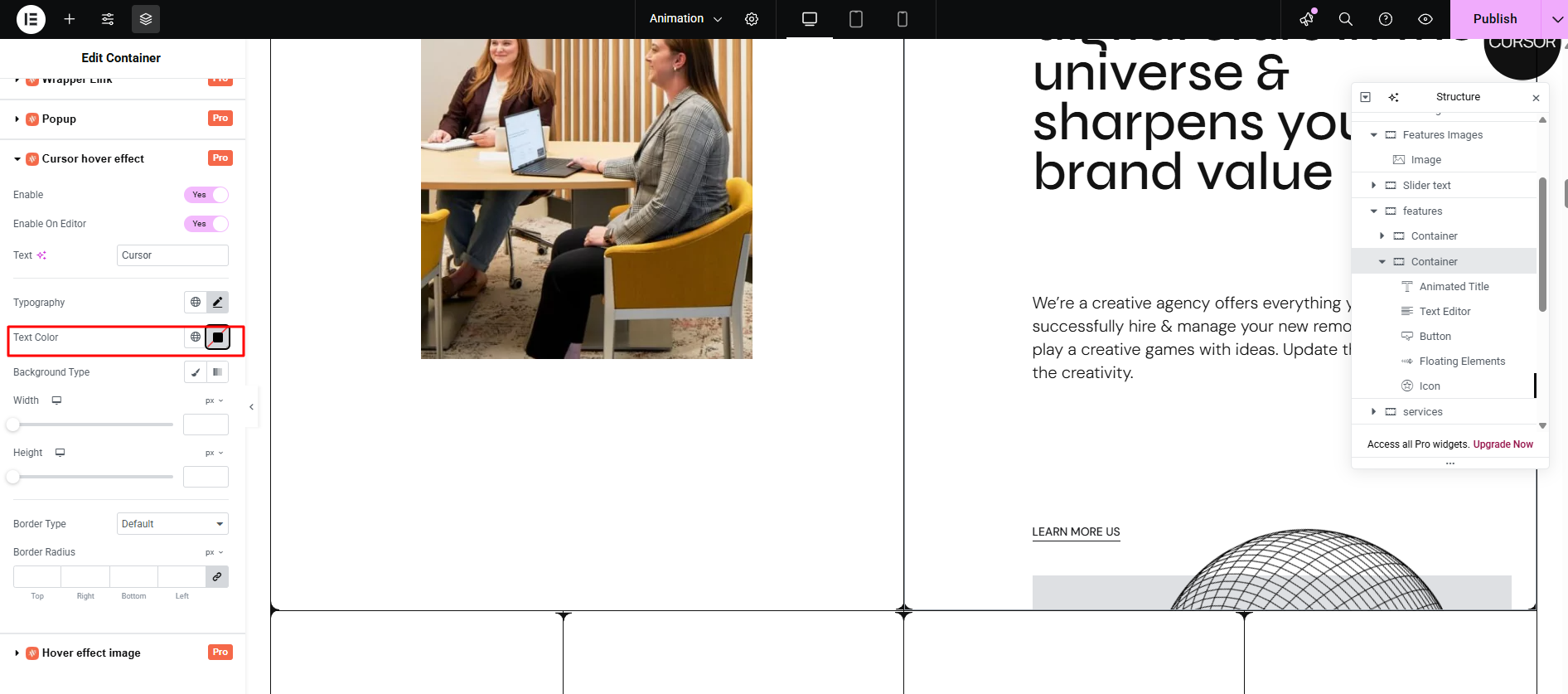Select Animated Title in Structure panel

tap(1454, 287)
